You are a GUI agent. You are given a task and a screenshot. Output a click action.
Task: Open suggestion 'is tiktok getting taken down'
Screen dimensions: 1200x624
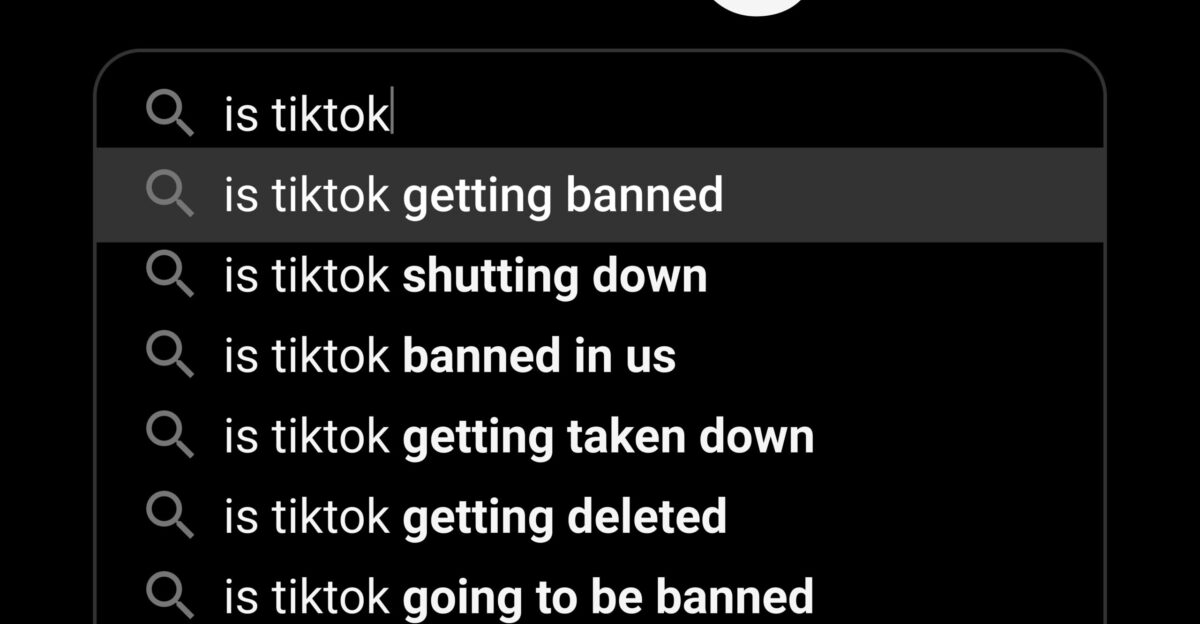[x=600, y=437]
